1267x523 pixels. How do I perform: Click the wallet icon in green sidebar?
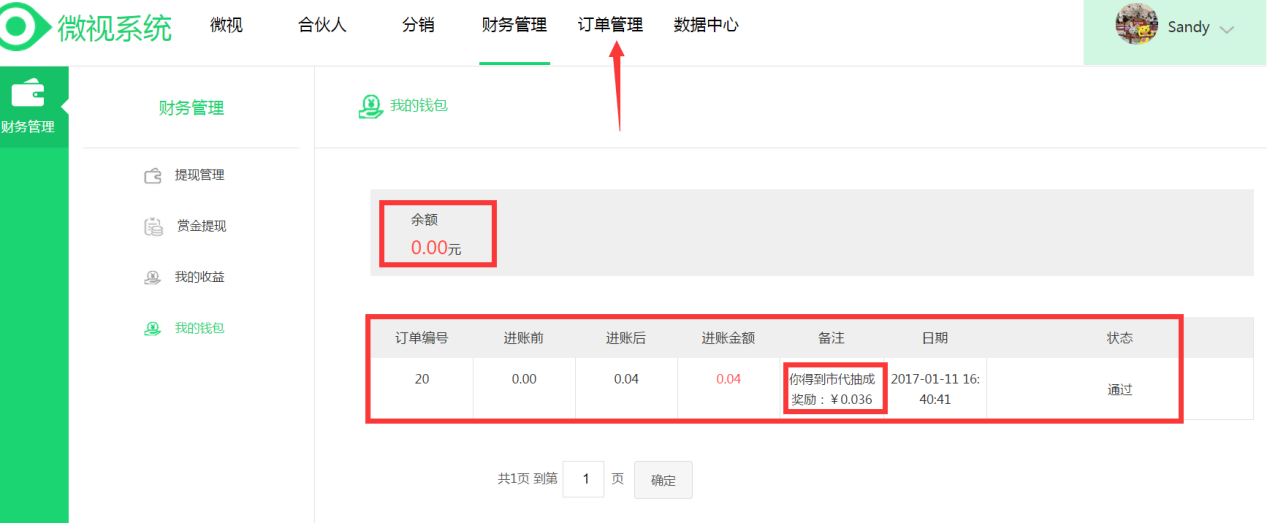point(28,95)
